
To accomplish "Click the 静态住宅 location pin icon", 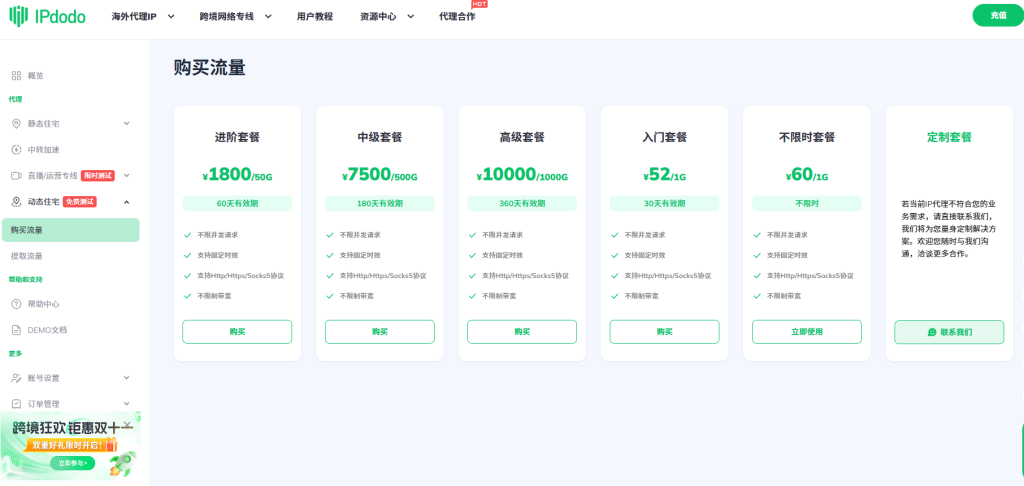I will (16, 124).
